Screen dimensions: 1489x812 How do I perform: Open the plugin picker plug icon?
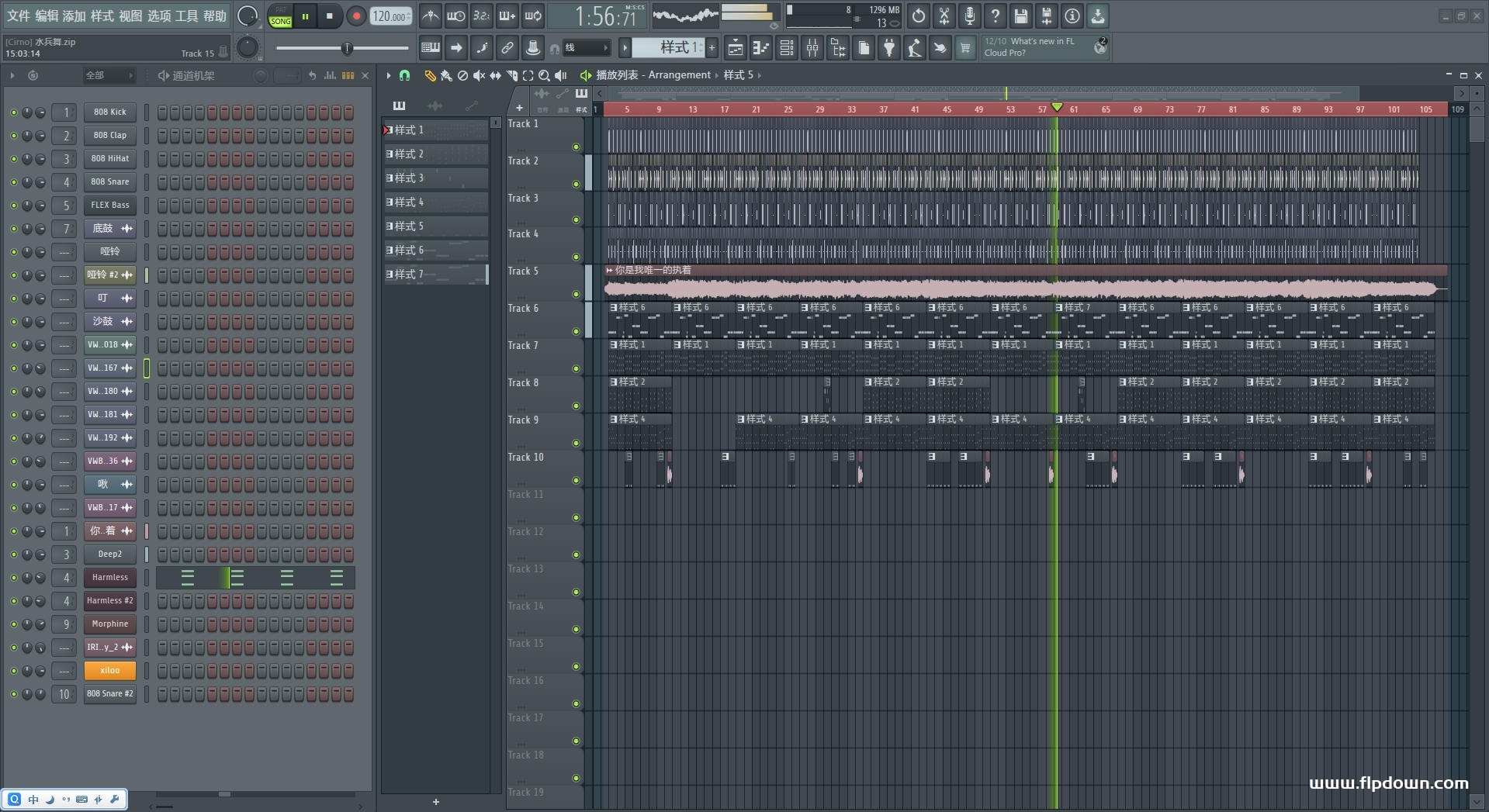tap(889, 48)
